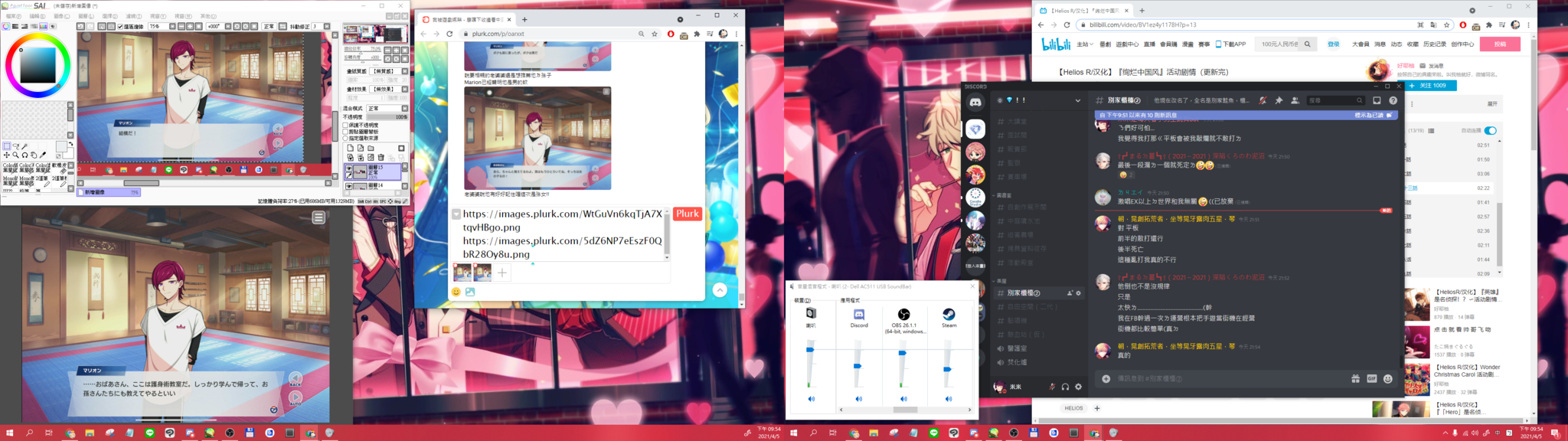This screenshot has width=1568, height=441.
Task: Bookmark the bilibili page with star icon
Action: (x=1446, y=24)
